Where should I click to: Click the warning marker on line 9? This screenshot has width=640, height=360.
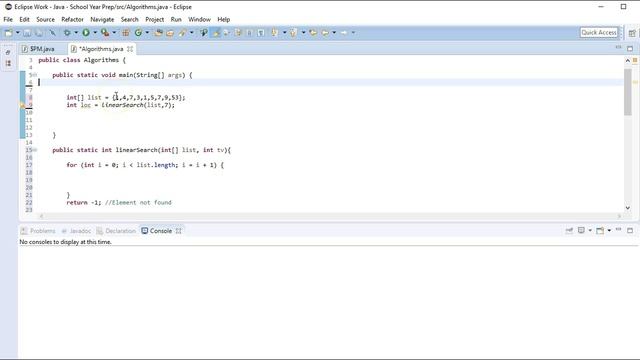[22, 105]
